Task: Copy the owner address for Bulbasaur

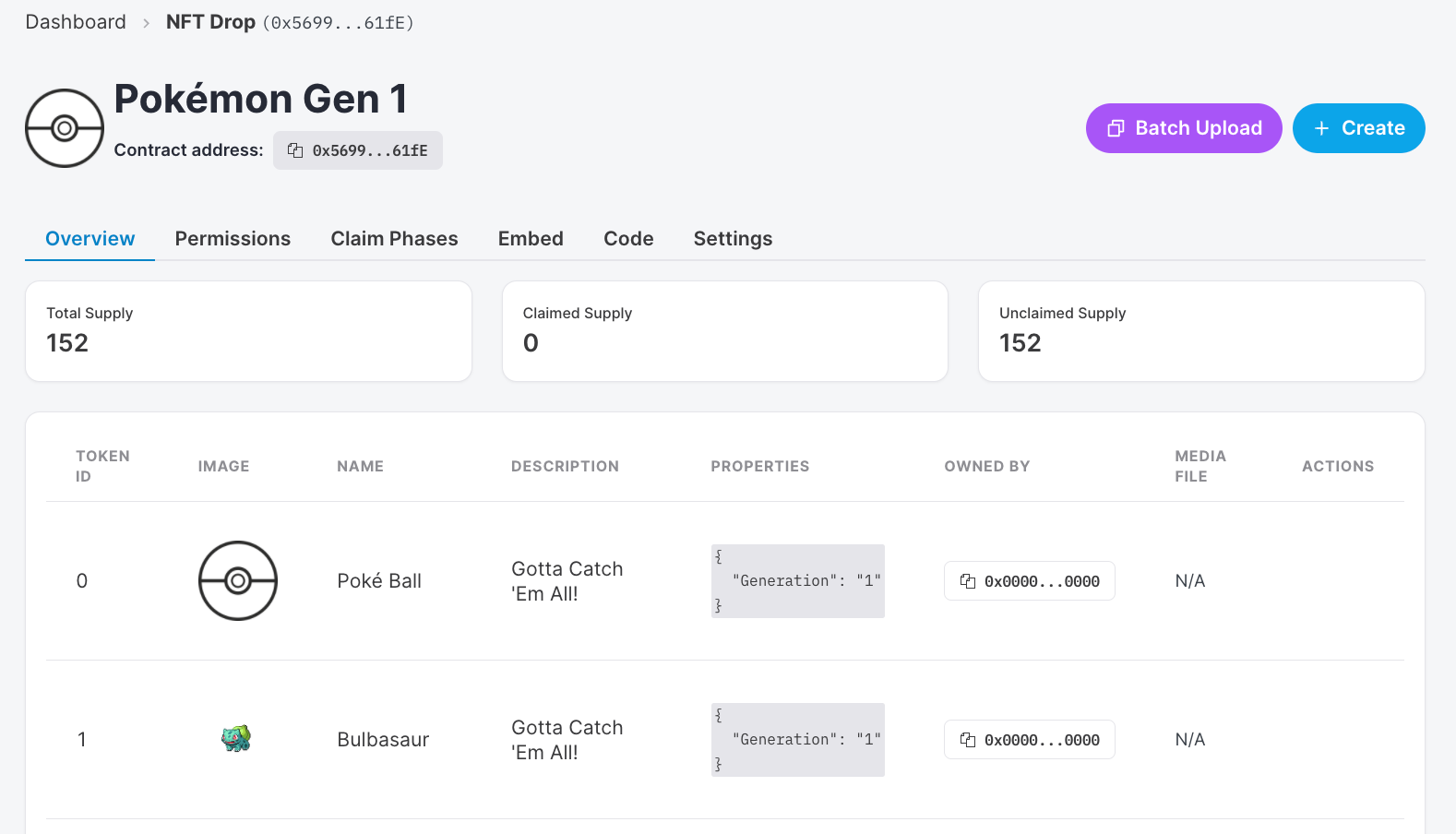Action: 1029,740
